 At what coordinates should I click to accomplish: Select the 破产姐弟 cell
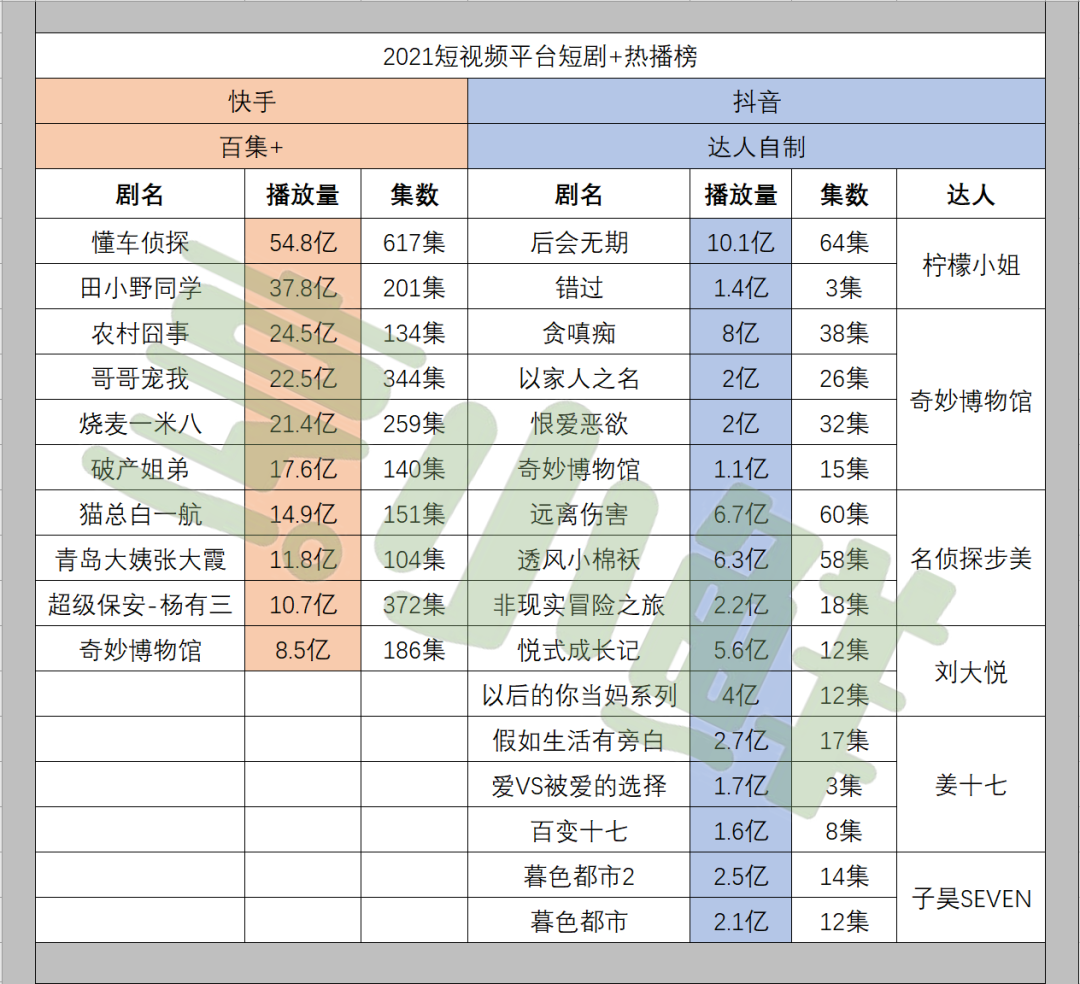tap(140, 468)
